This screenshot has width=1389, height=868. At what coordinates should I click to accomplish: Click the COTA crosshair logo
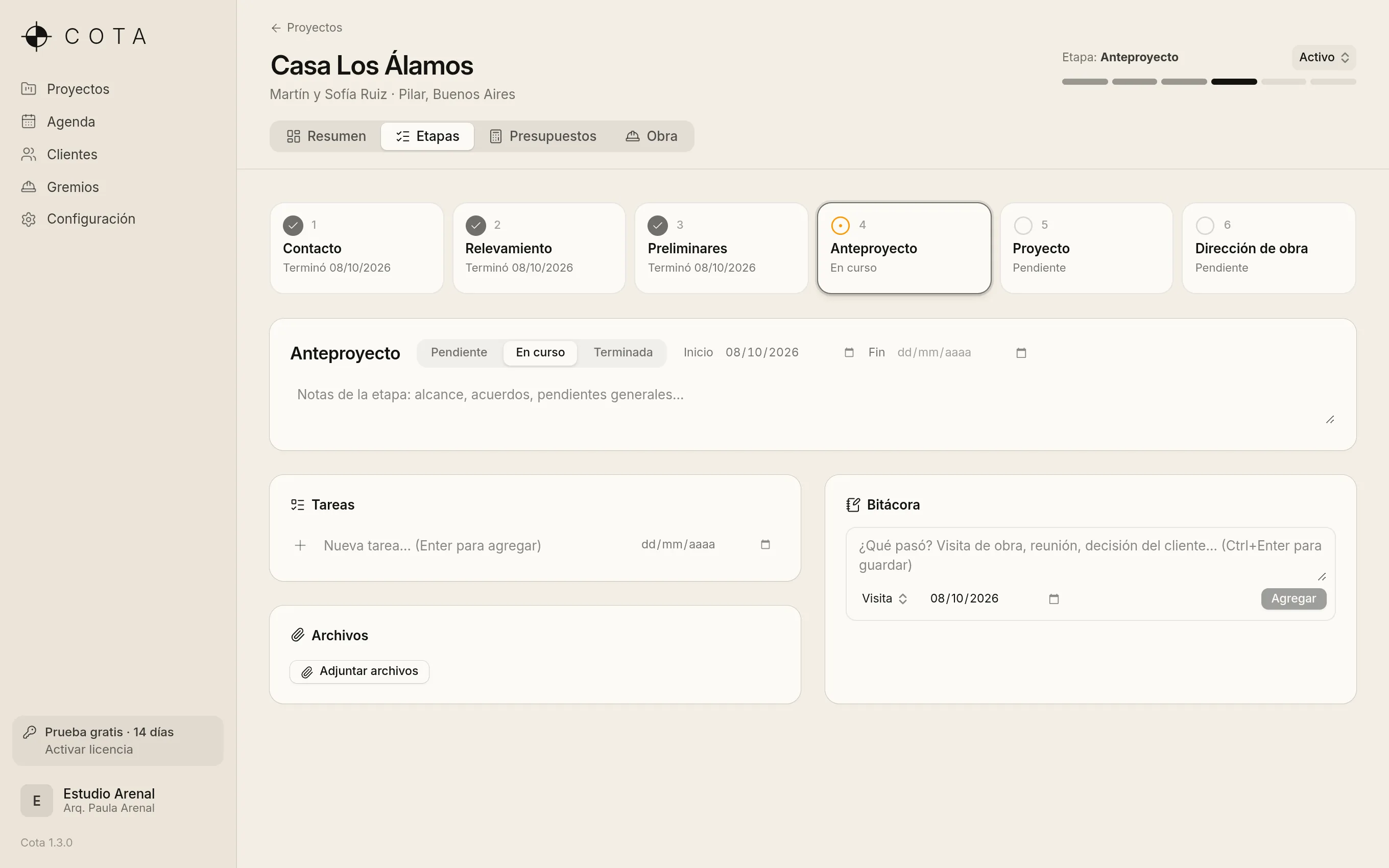point(36,36)
